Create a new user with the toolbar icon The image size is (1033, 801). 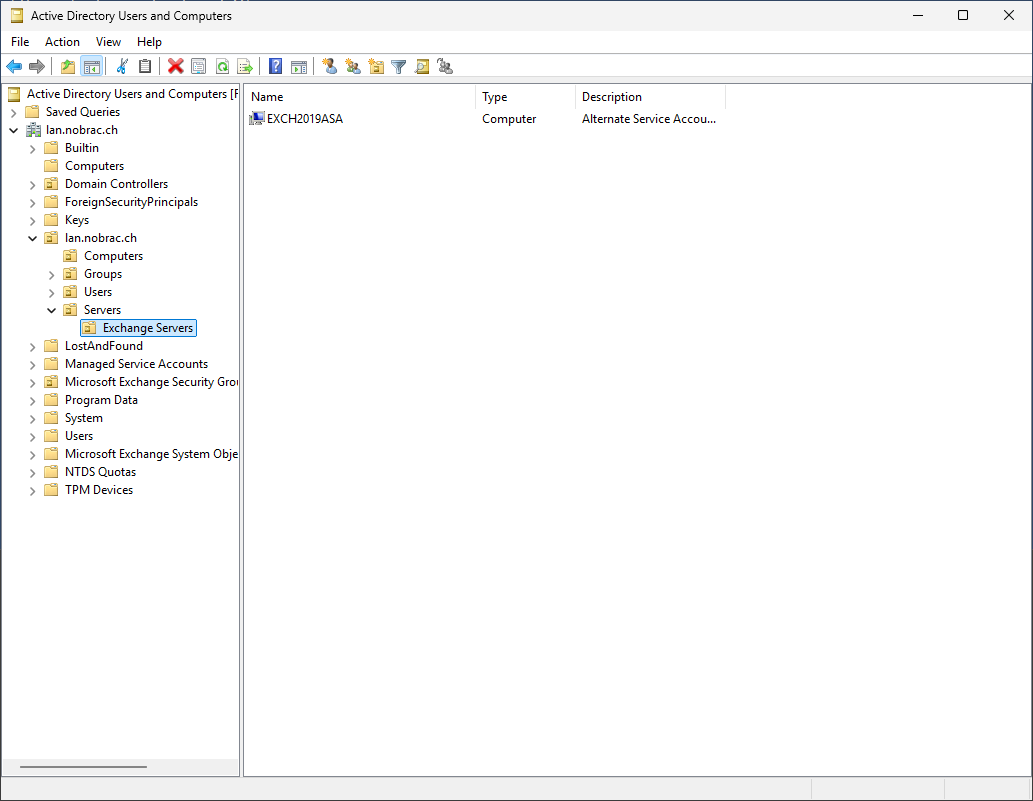point(329,67)
